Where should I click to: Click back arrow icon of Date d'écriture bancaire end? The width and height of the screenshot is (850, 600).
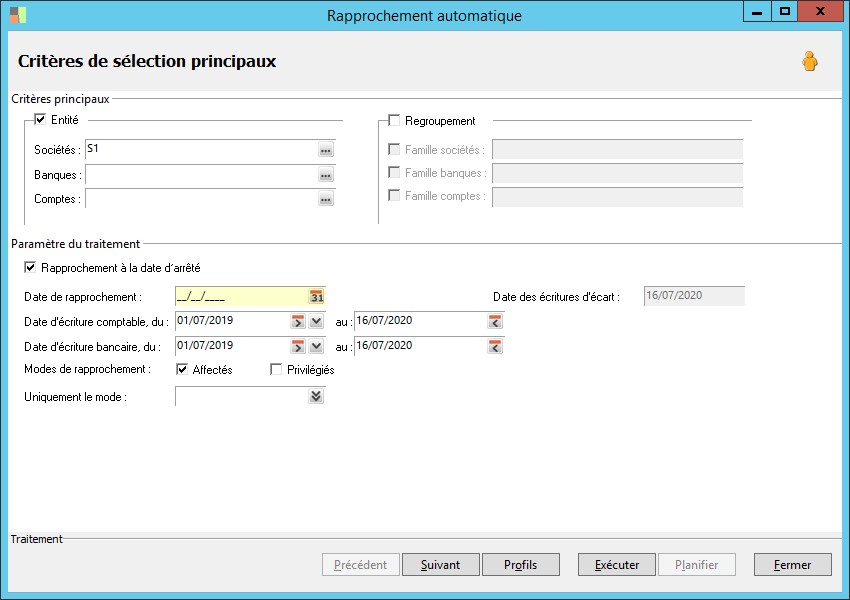(494, 346)
